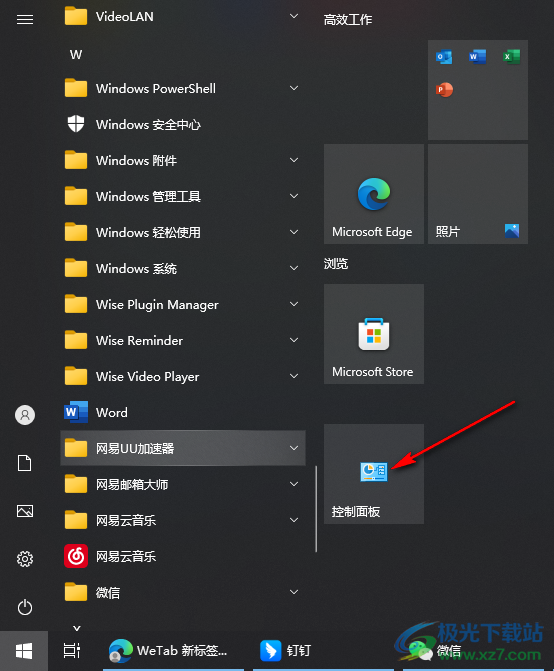The height and width of the screenshot is (671, 554).
Task: Open the Microsoft Store tile
Action: 373,334
